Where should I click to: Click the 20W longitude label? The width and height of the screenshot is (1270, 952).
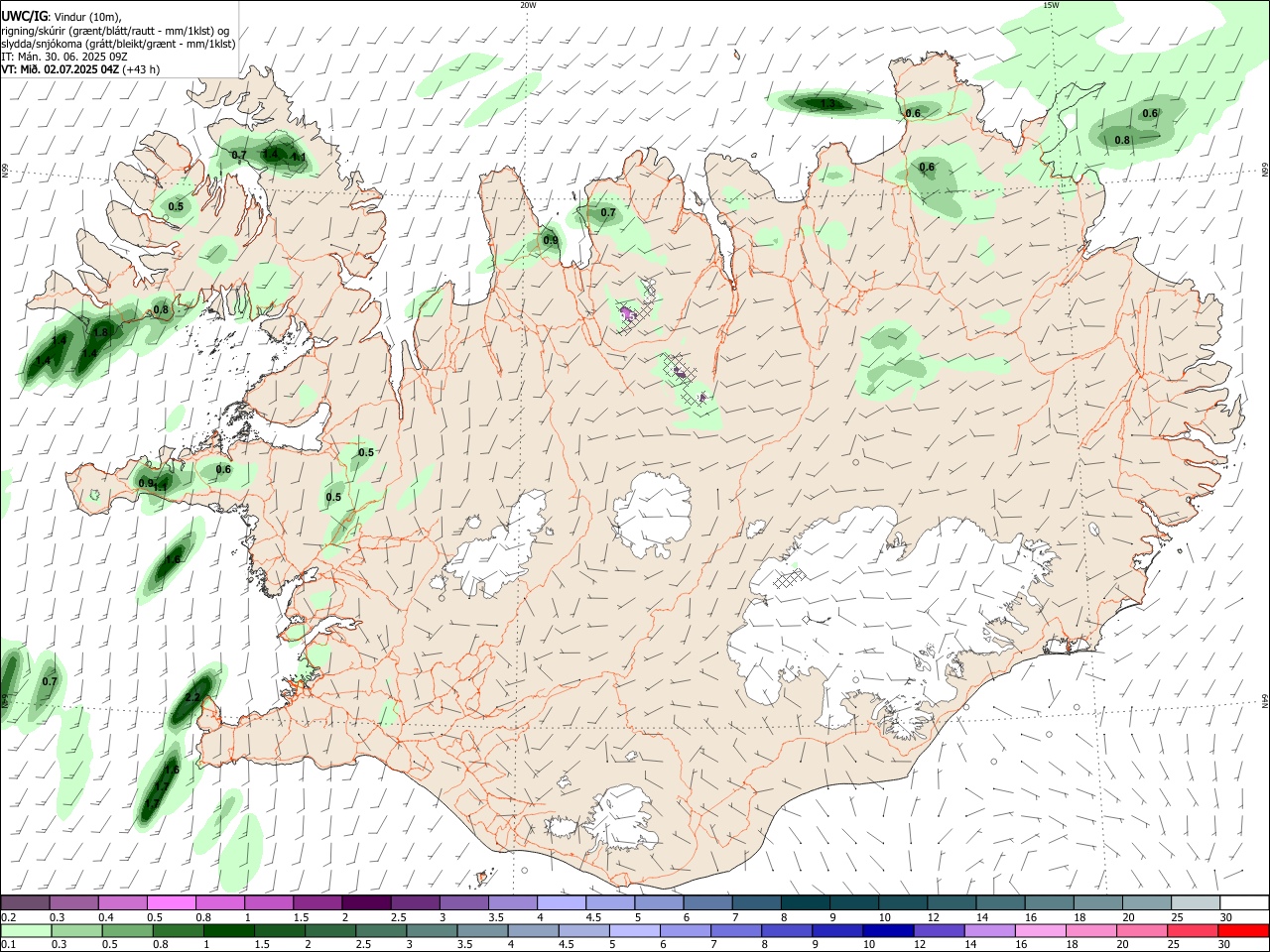pos(528,5)
